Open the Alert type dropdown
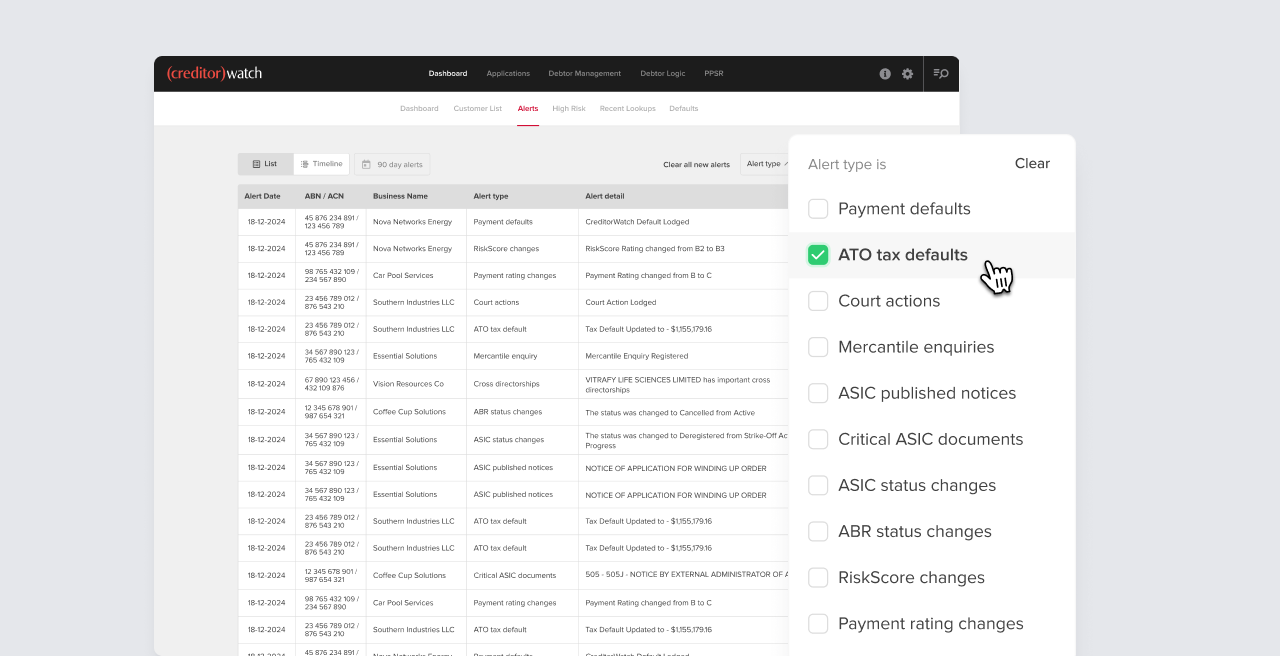Screen dimensions: 1280x656 766,163
